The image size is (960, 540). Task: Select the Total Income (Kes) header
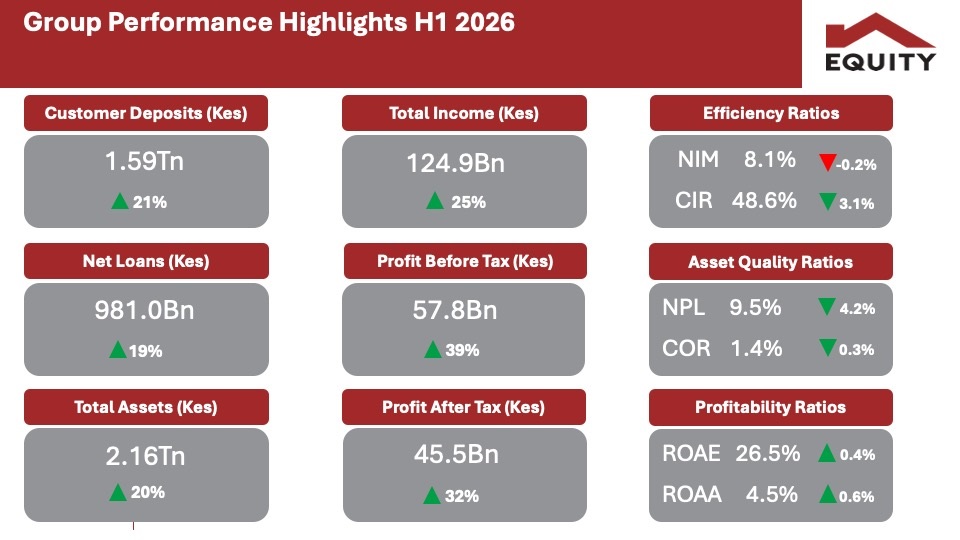(464, 113)
